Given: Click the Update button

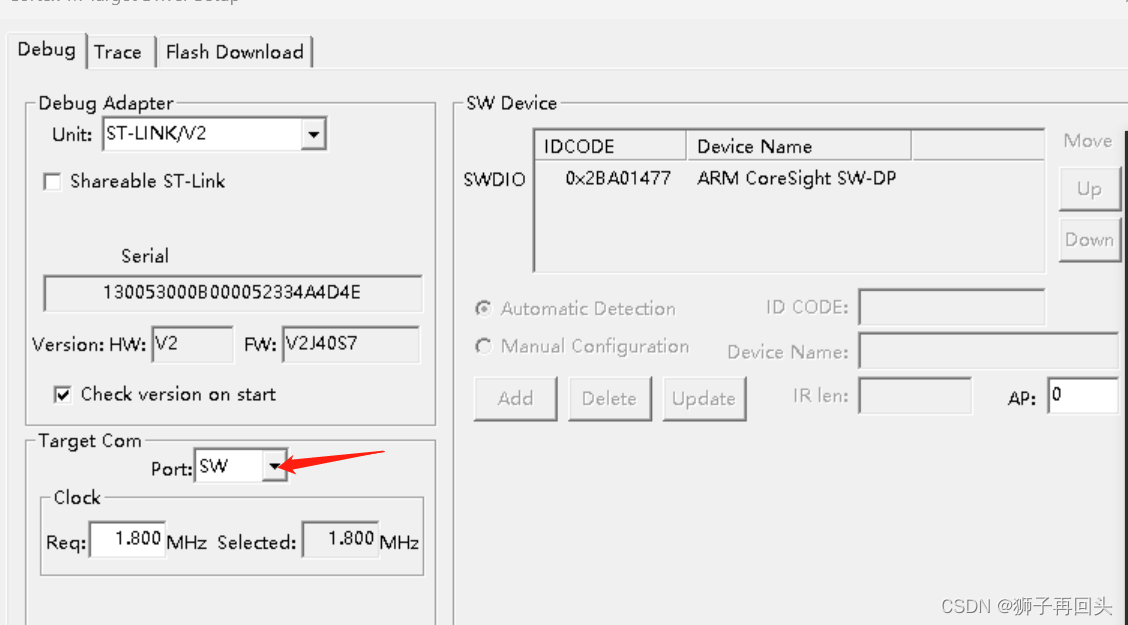Looking at the screenshot, I should (704, 398).
